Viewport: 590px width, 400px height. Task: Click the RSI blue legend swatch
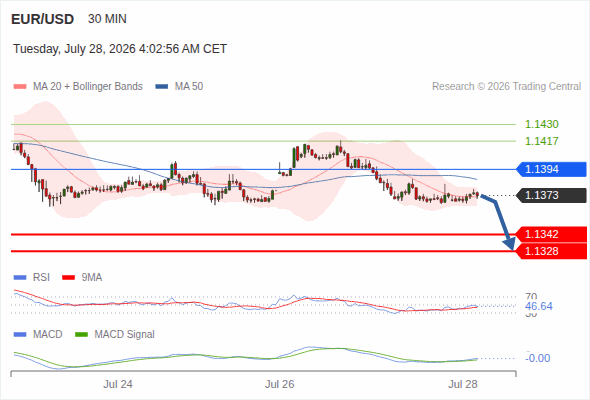pyautogui.click(x=20, y=278)
